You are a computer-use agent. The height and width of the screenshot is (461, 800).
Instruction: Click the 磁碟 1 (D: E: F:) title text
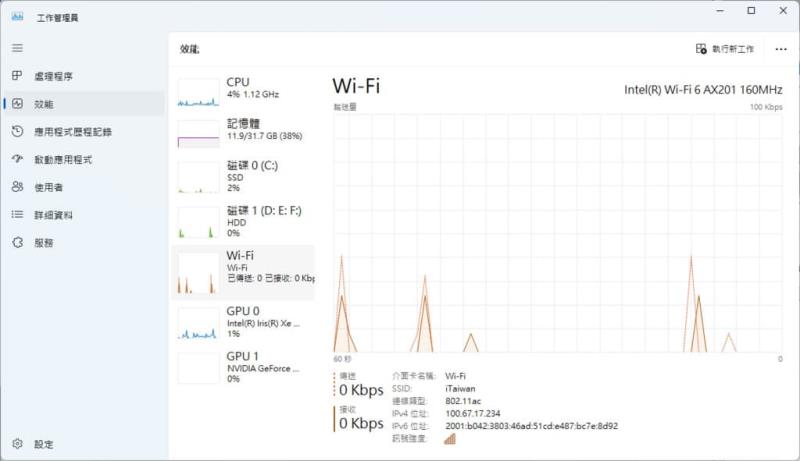tap(264, 210)
